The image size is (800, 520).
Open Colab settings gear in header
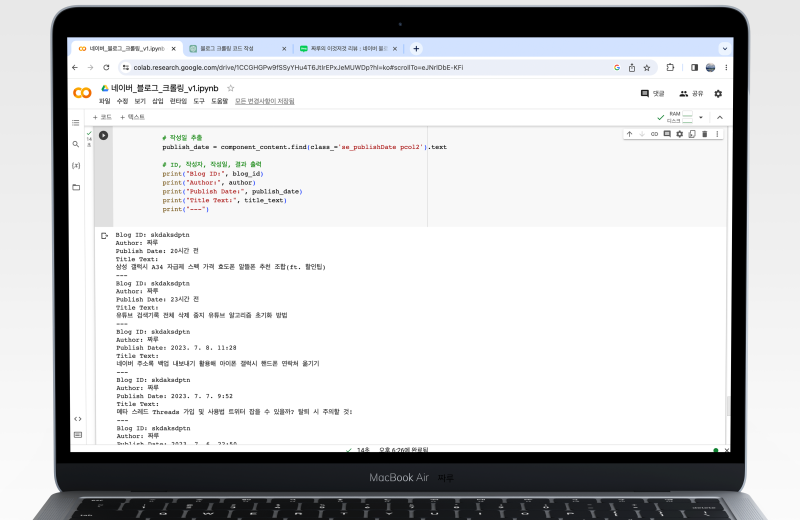718,93
